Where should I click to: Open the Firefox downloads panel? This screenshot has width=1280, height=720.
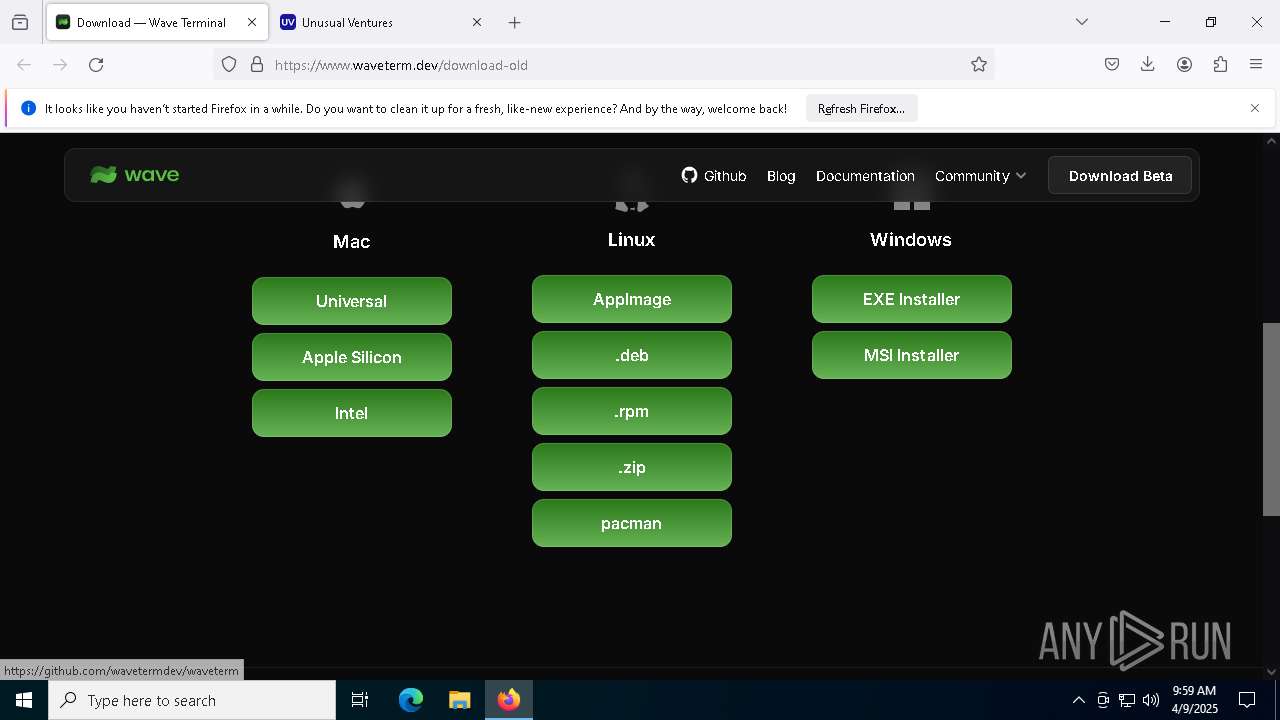click(1148, 65)
